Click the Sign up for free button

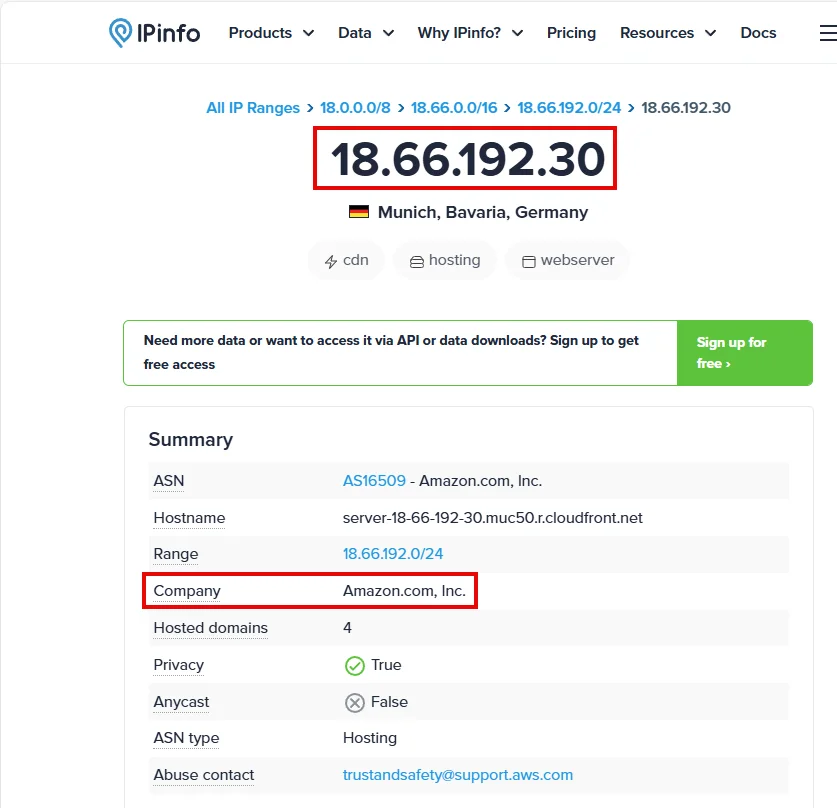click(745, 353)
